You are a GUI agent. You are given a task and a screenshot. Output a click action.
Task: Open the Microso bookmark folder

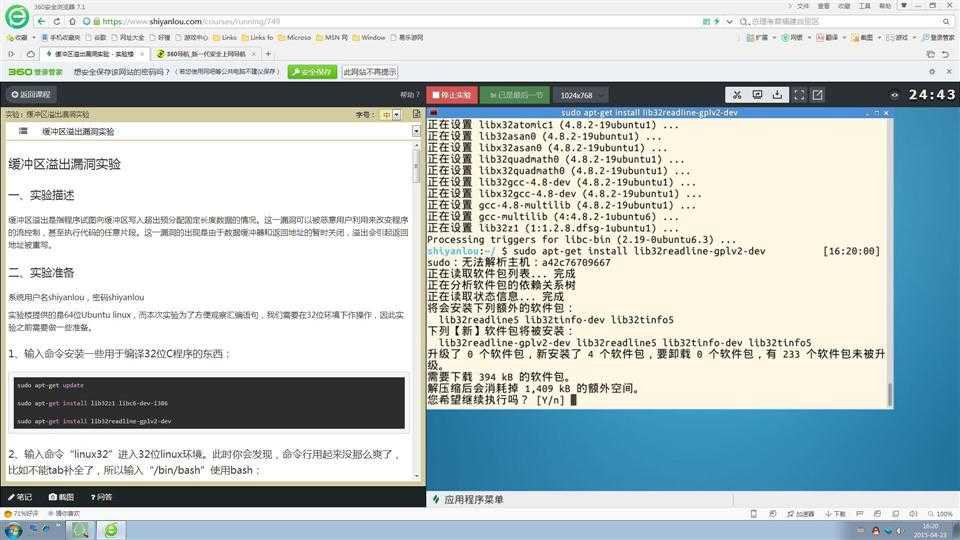click(x=294, y=37)
